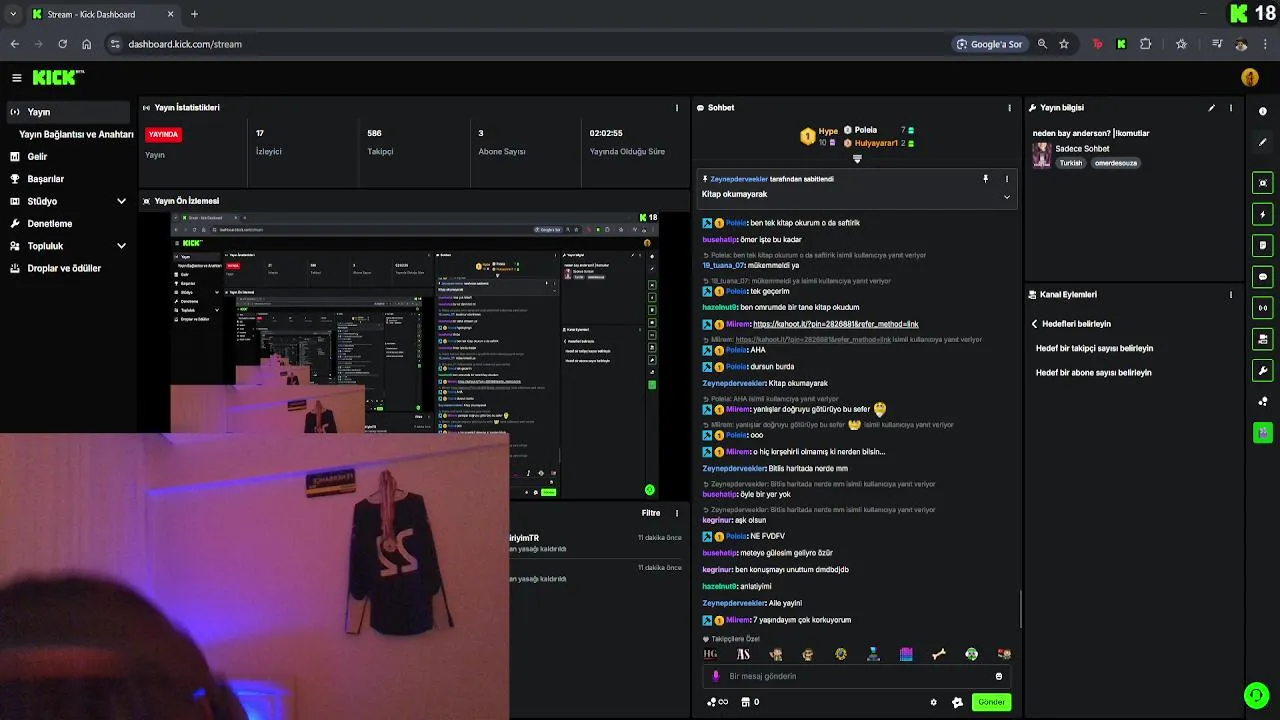Open a new browser tab

tap(194, 14)
